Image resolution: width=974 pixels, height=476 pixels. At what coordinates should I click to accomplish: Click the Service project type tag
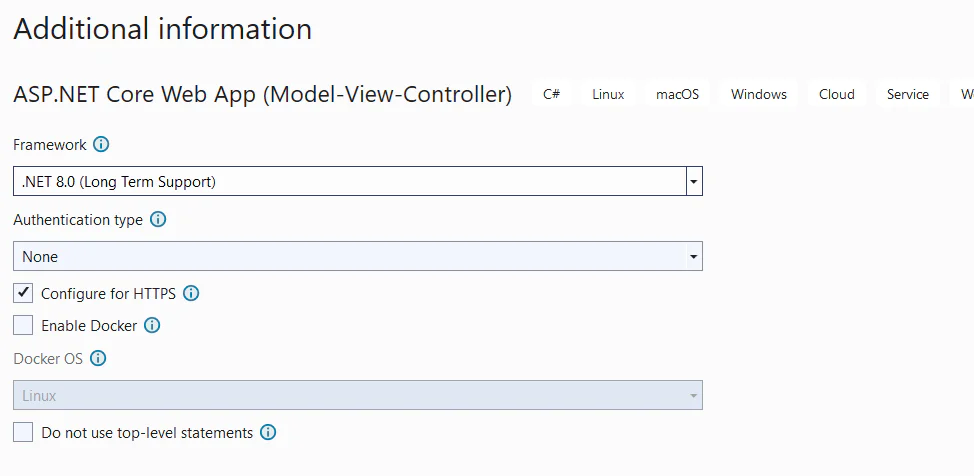908,94
